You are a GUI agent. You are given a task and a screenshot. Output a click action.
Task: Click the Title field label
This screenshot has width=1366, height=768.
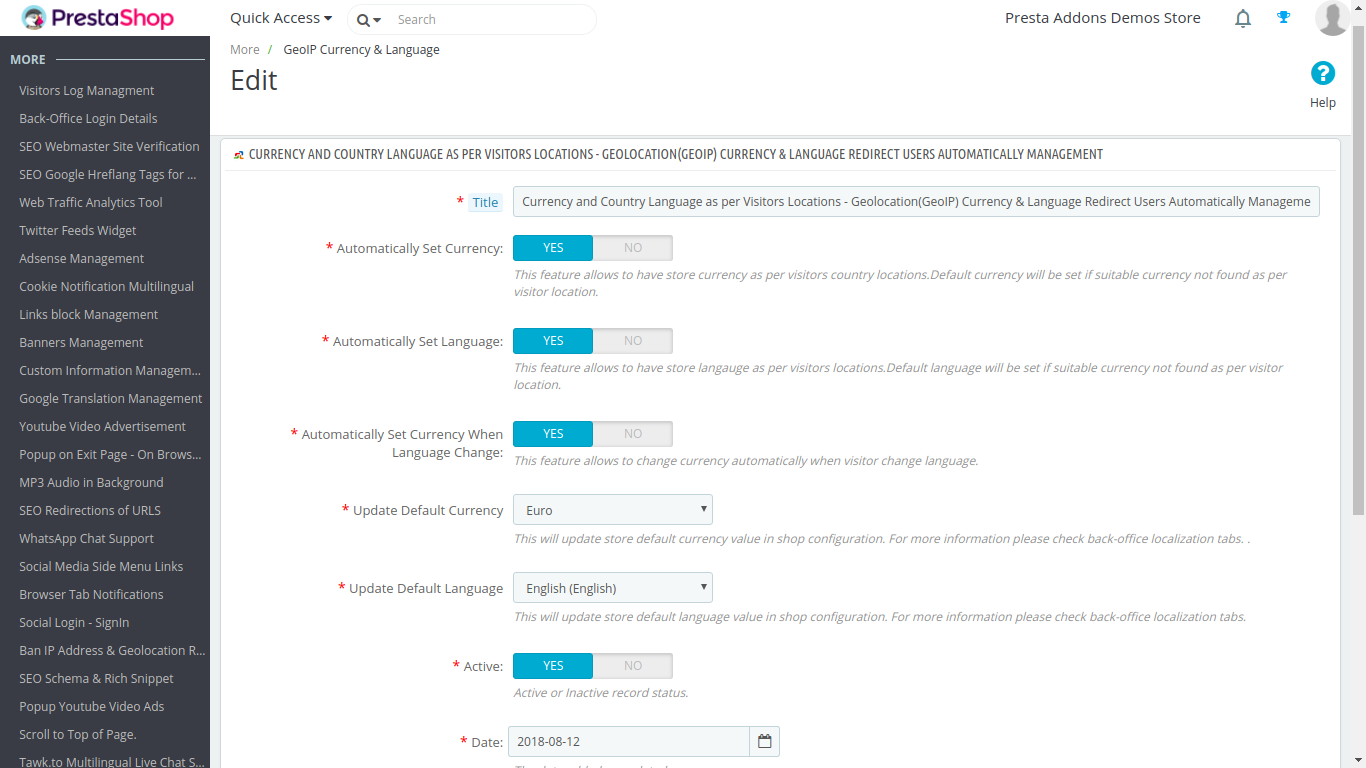[x=485, y=202]
